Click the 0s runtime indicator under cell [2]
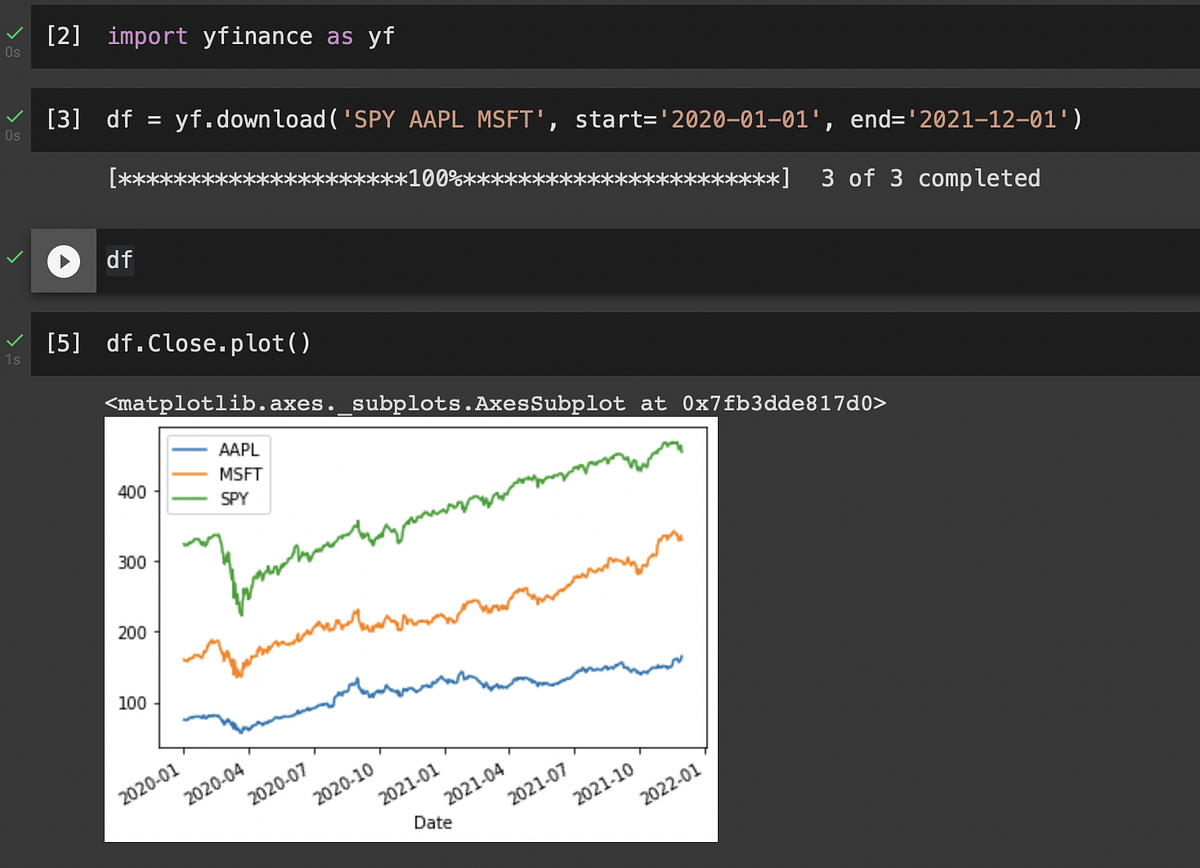The height and width of the screenshot is (868, 1200). tap(13, 52)
